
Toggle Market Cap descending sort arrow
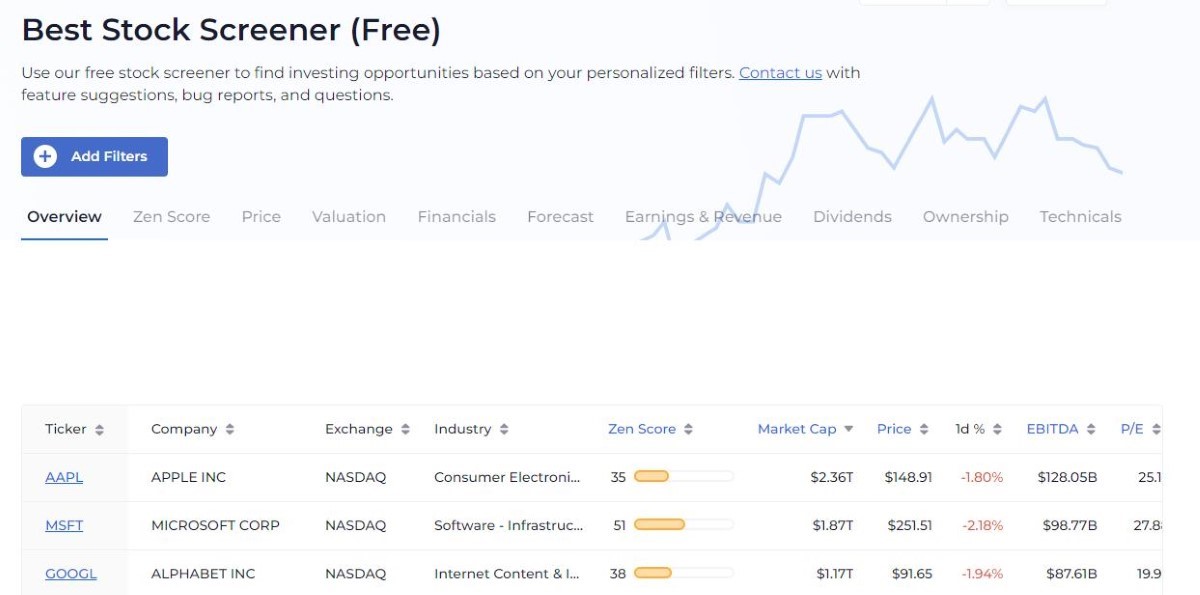pyautogui.click(x=849, y=429)
